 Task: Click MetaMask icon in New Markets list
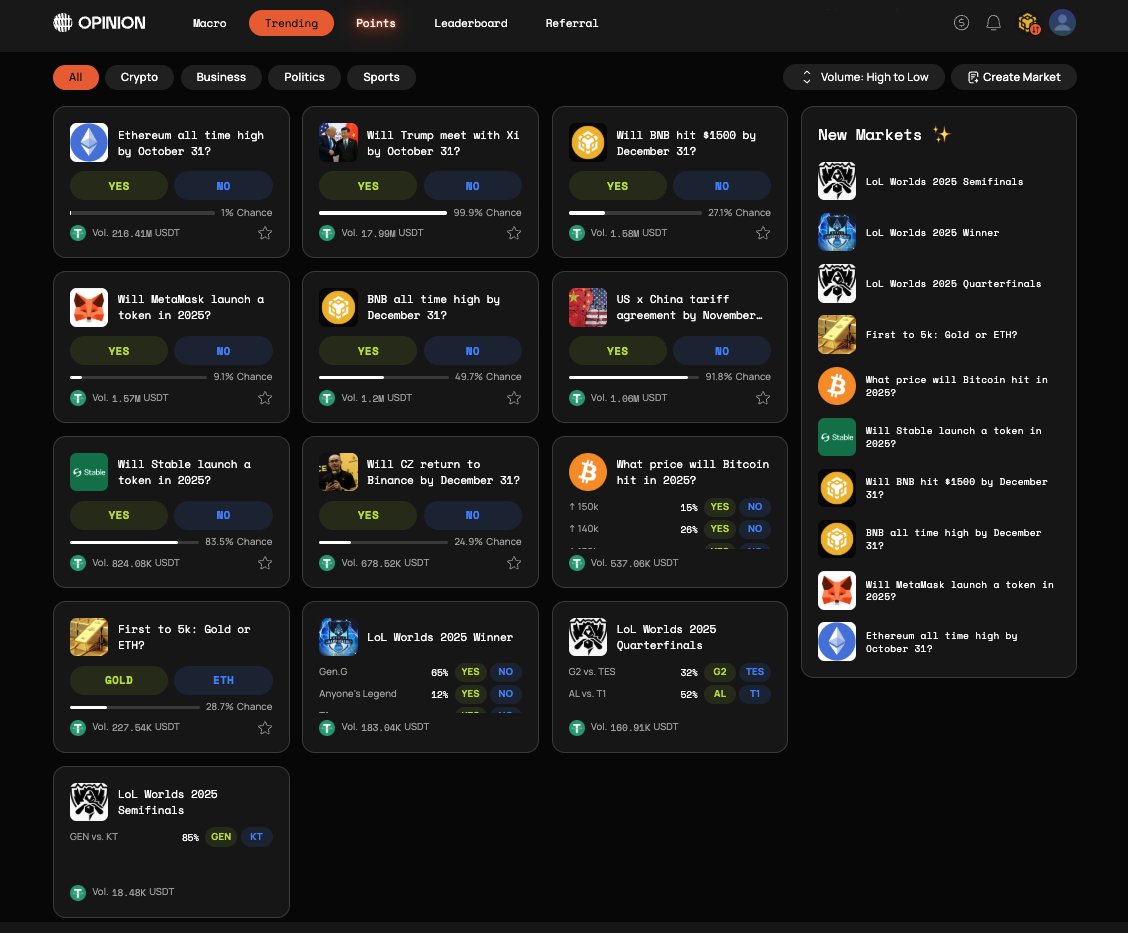pyautogui.click(x=837, y=590)
